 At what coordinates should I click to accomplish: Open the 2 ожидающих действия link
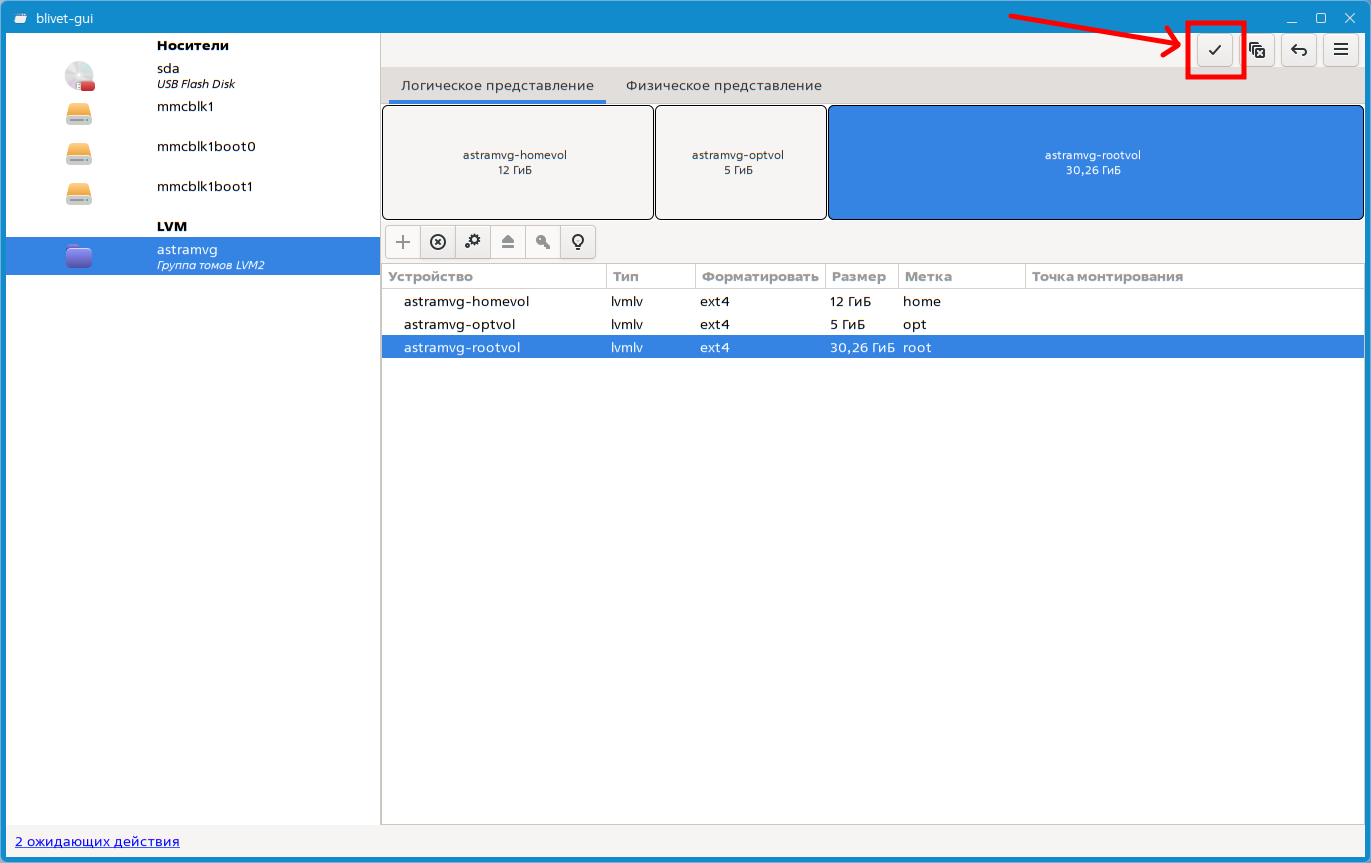pos(97,842)
